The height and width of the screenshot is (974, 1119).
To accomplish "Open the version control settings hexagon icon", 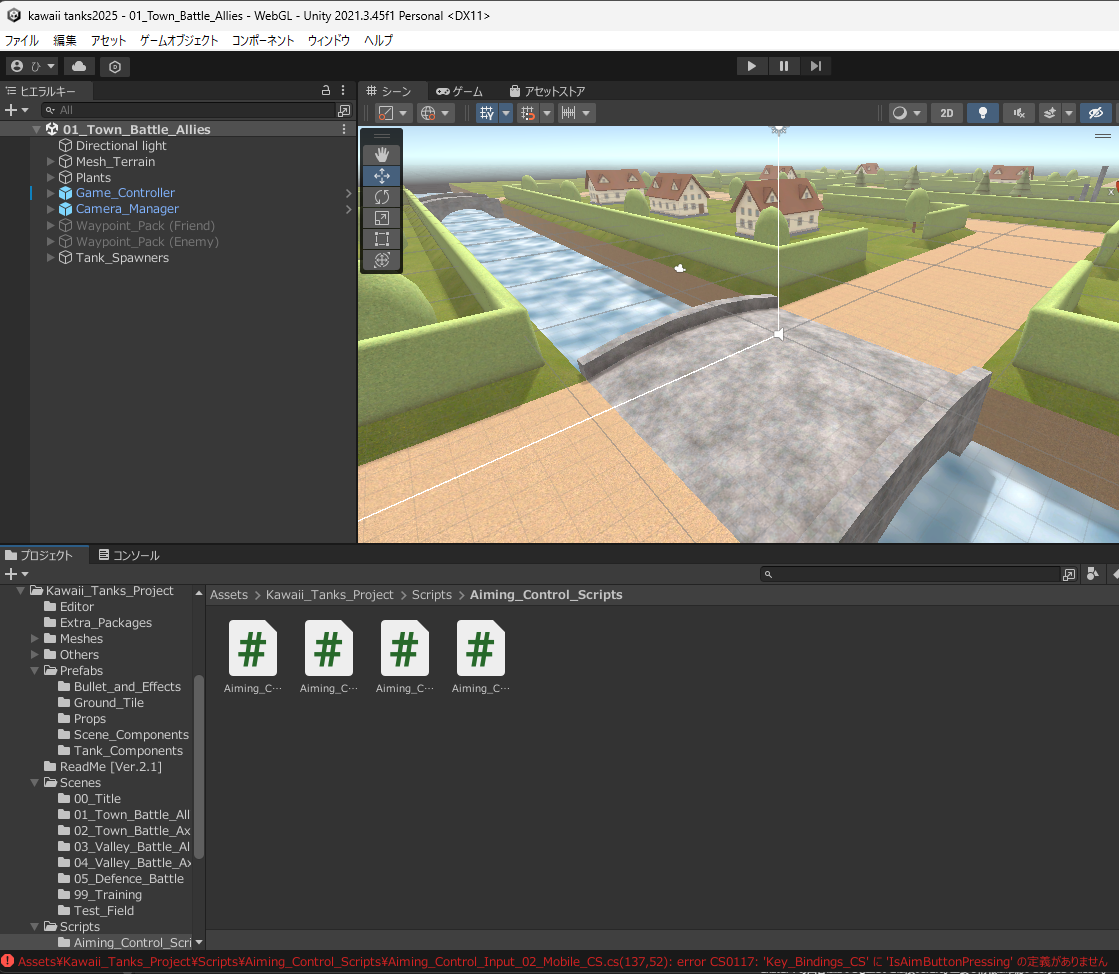I will (115, 66).
